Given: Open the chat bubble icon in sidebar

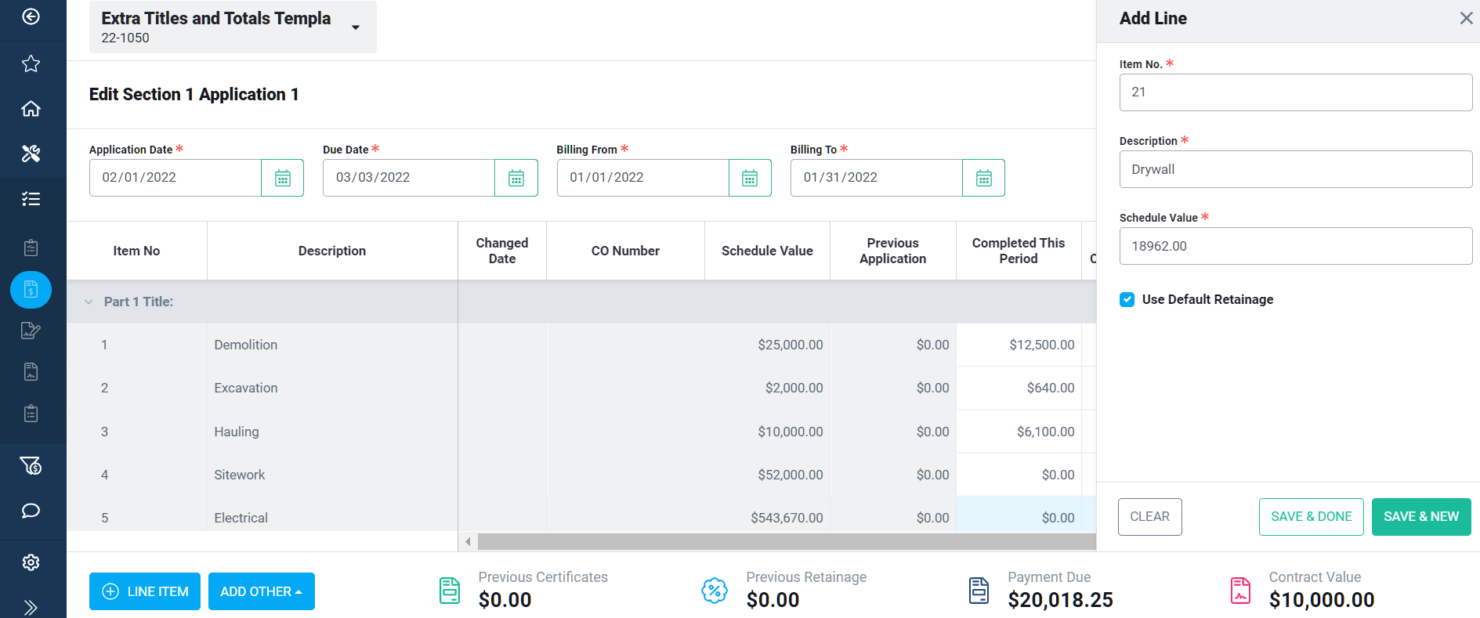Looking at the screenshot, I should (x=30, y=510).
